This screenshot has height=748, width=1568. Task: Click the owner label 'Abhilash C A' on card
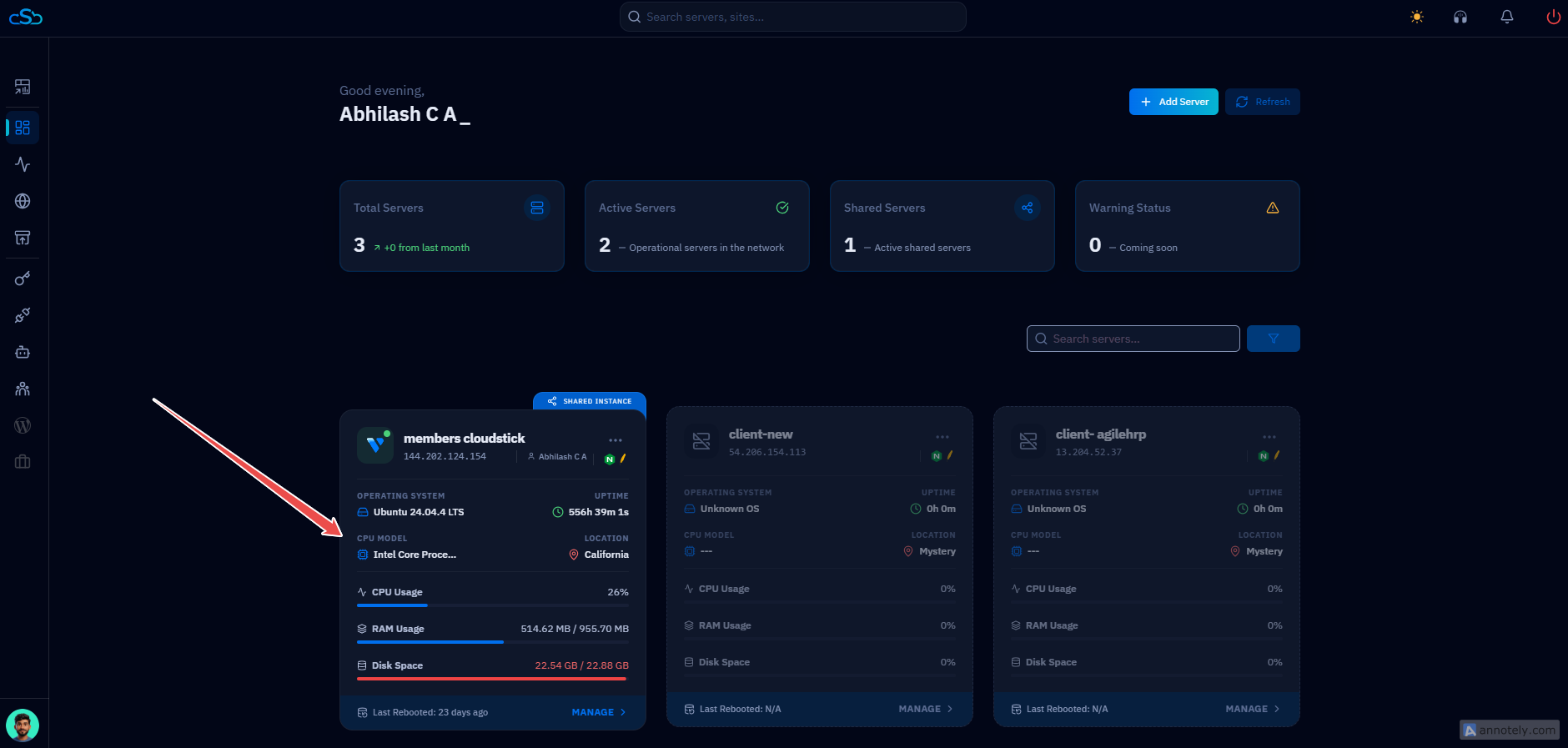[562, 457]
